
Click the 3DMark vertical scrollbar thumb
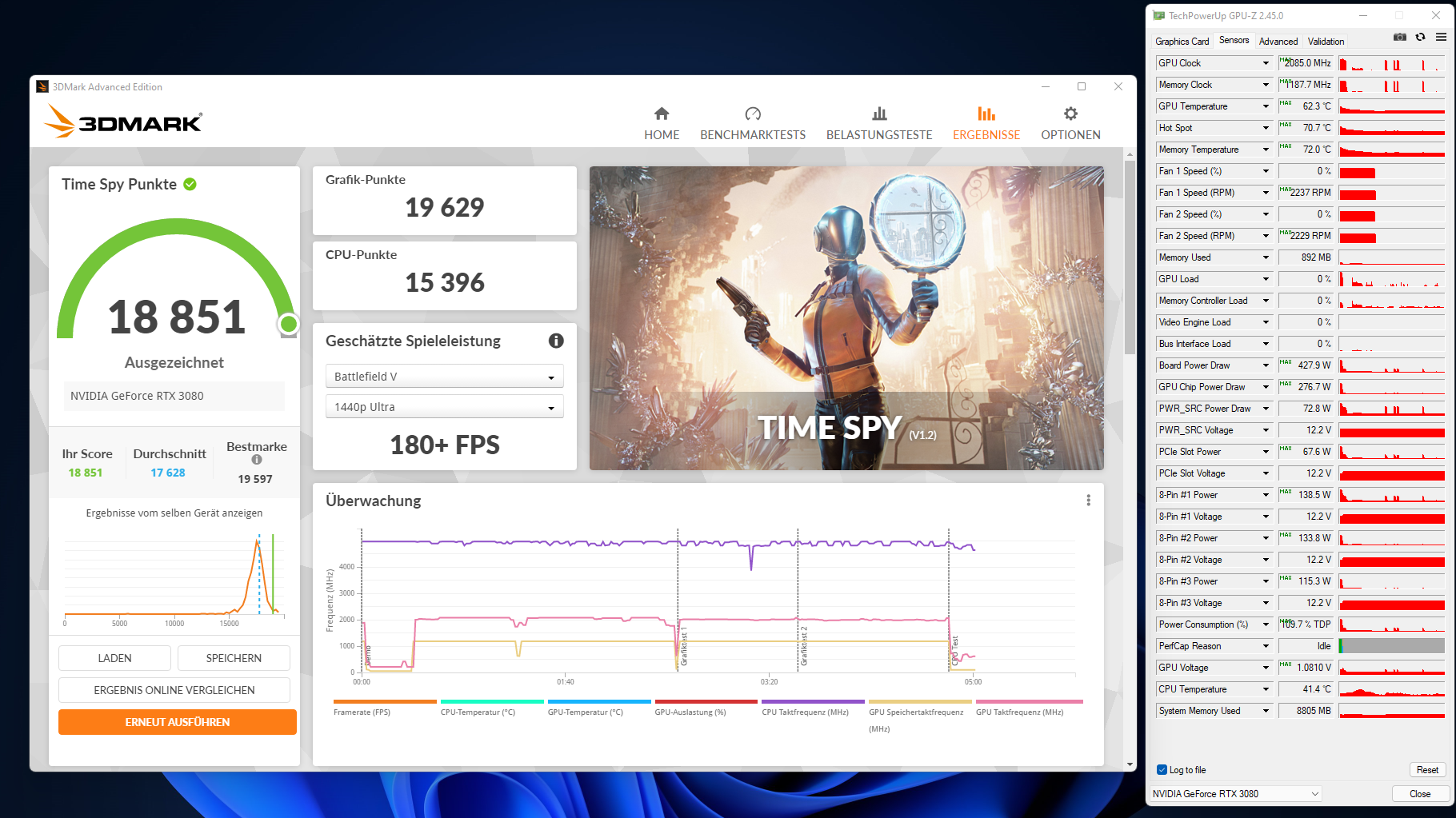[1130, 256]
